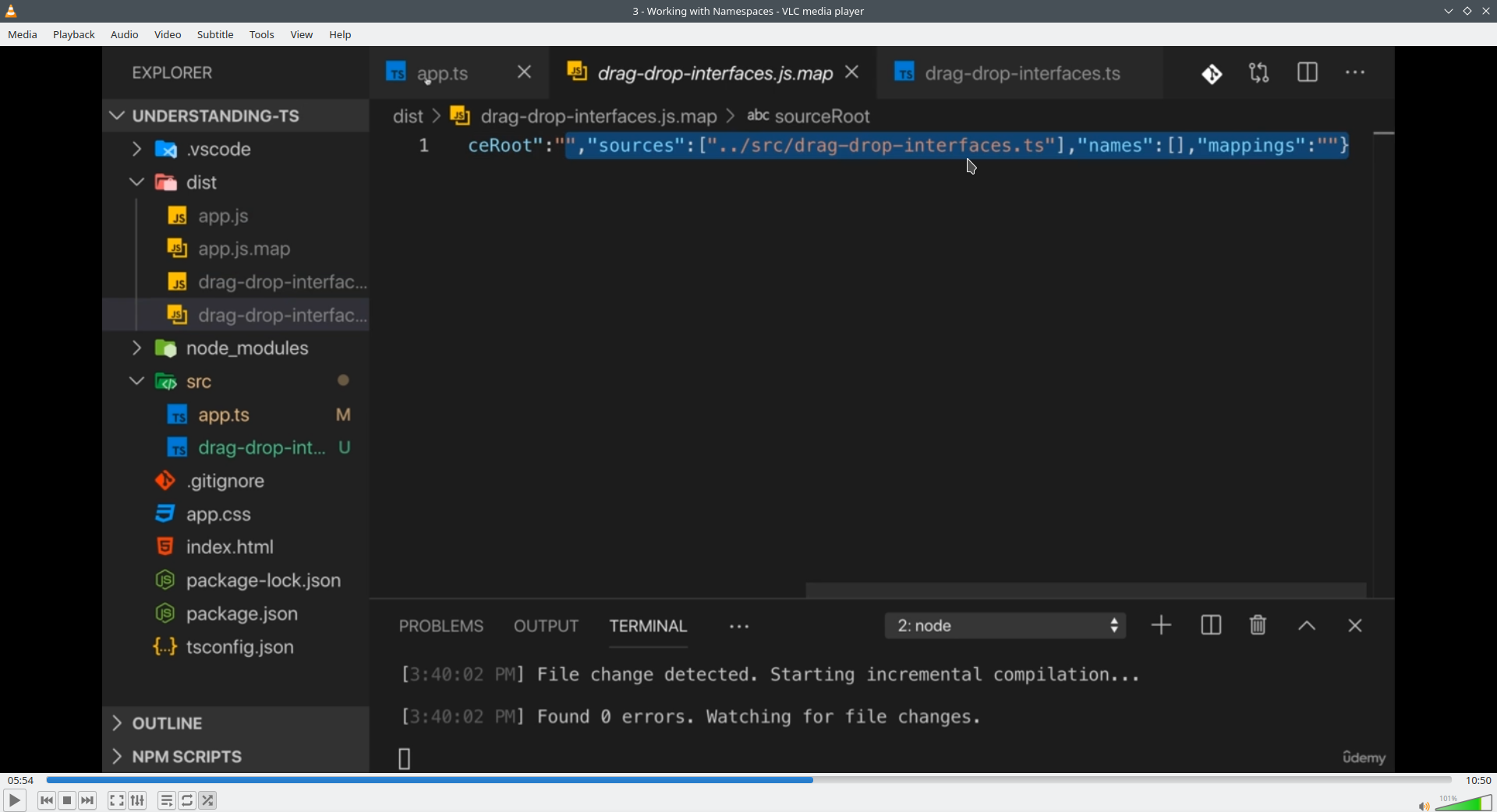The image size is (1497, 812).
Task: Open the app.css file
Action: point(235,514)
